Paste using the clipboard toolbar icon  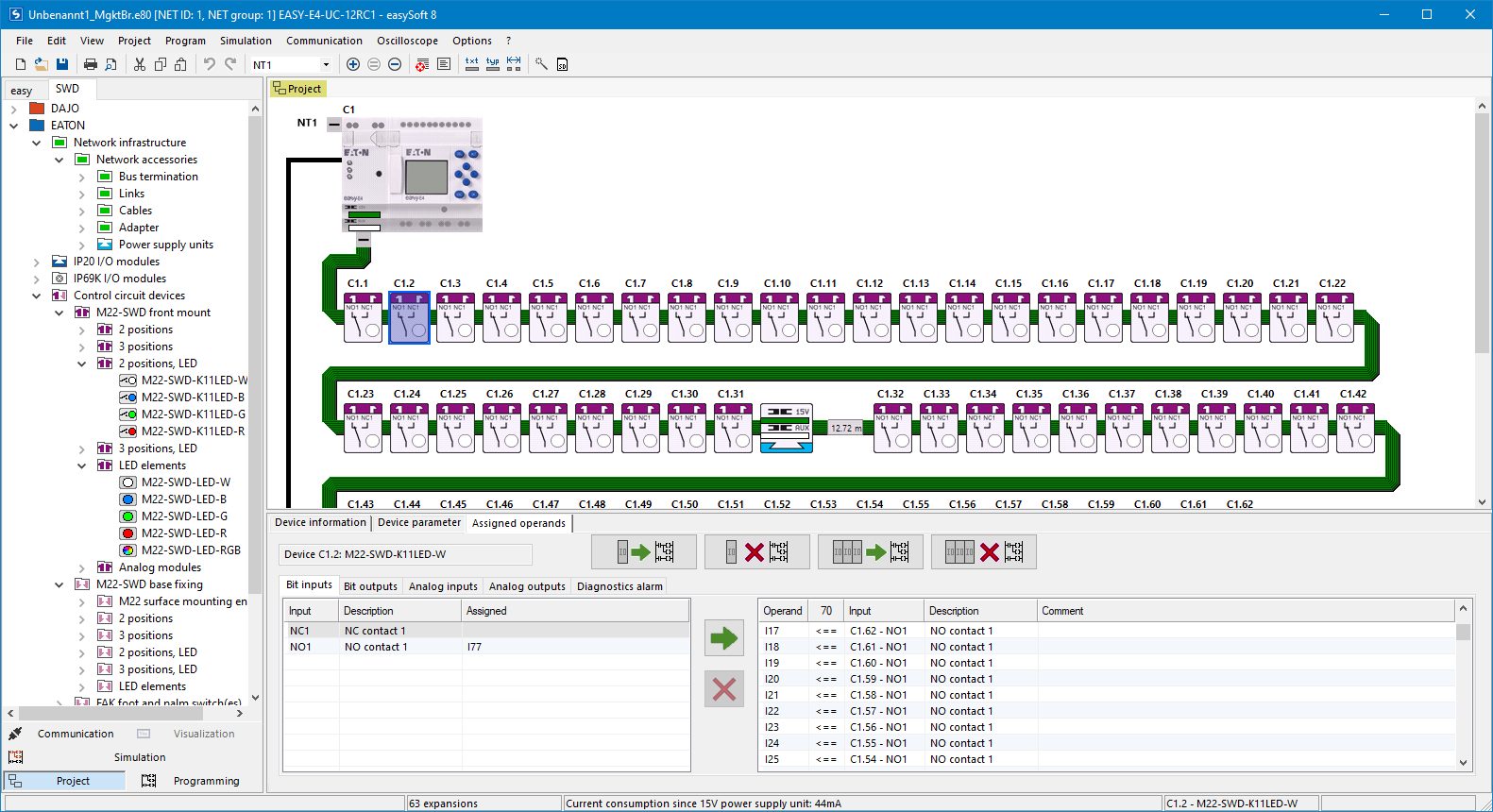180,64
